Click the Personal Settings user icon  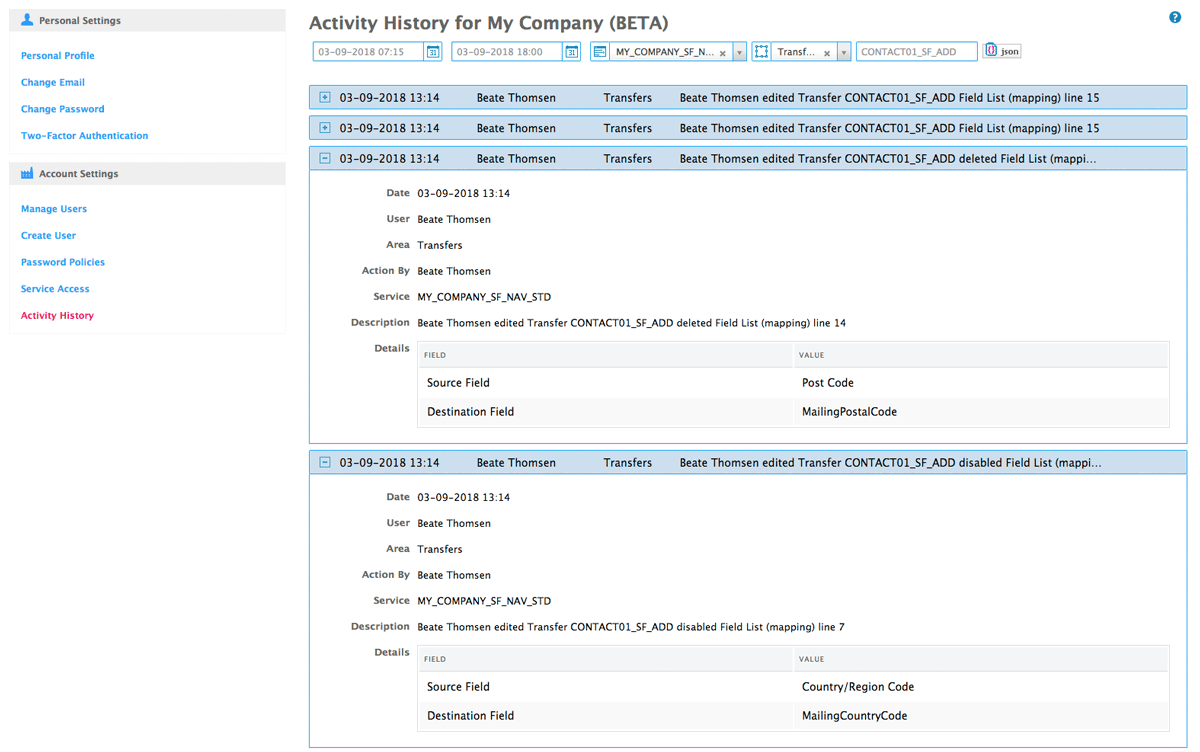27,20
